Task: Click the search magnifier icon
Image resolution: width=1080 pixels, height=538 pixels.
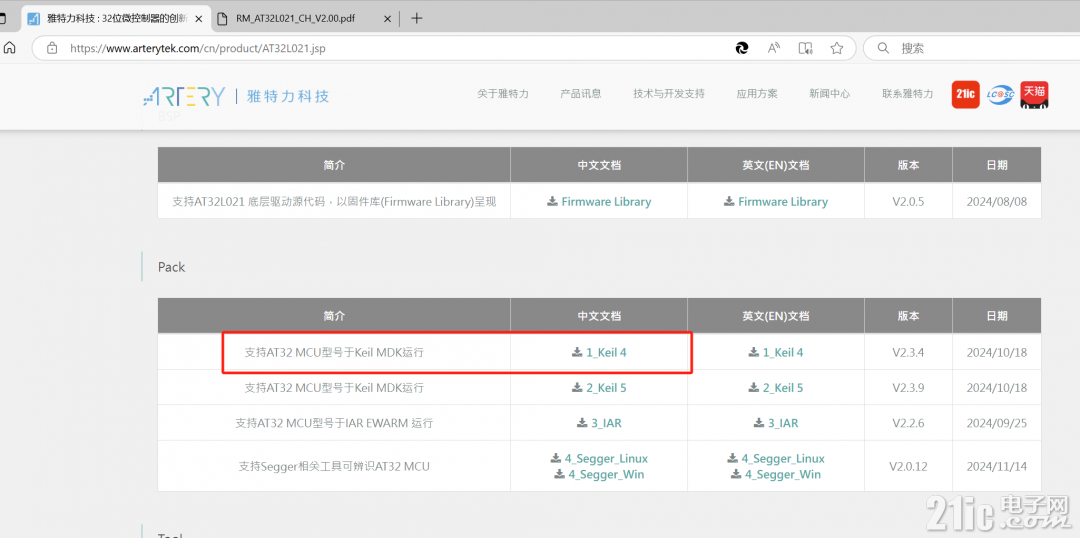Action: (884, 48)
